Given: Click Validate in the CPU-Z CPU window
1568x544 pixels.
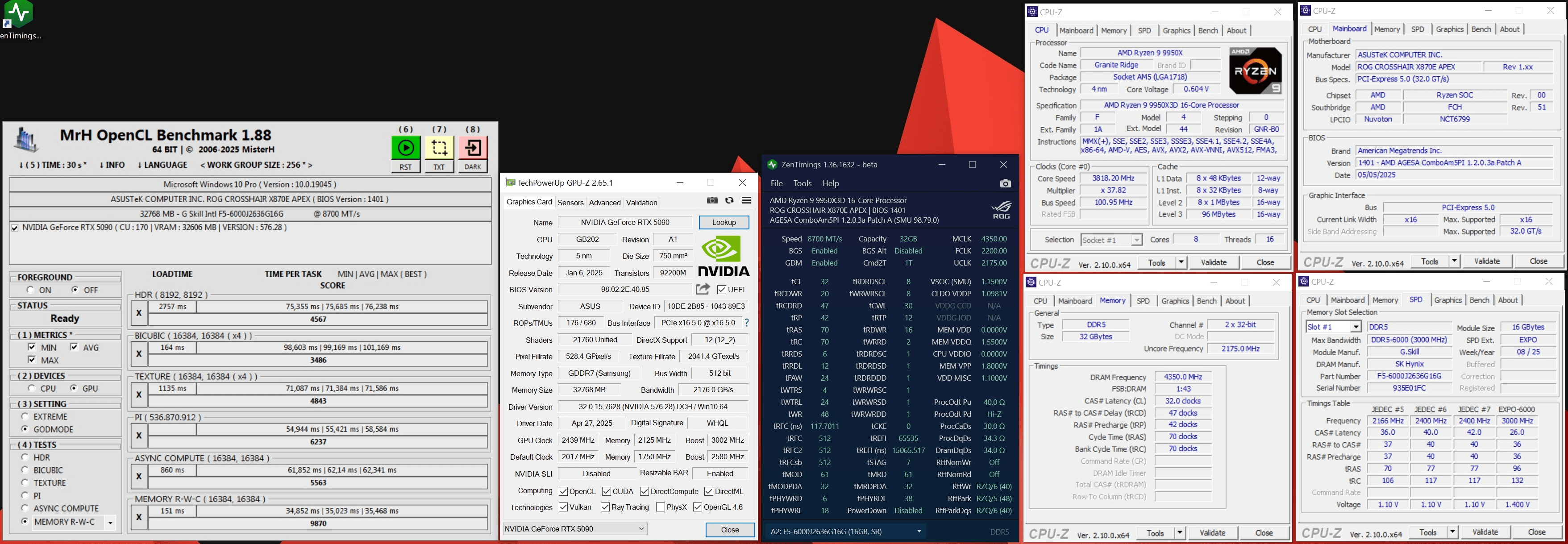Looking at the screenshot, I should pos(1214,262).
